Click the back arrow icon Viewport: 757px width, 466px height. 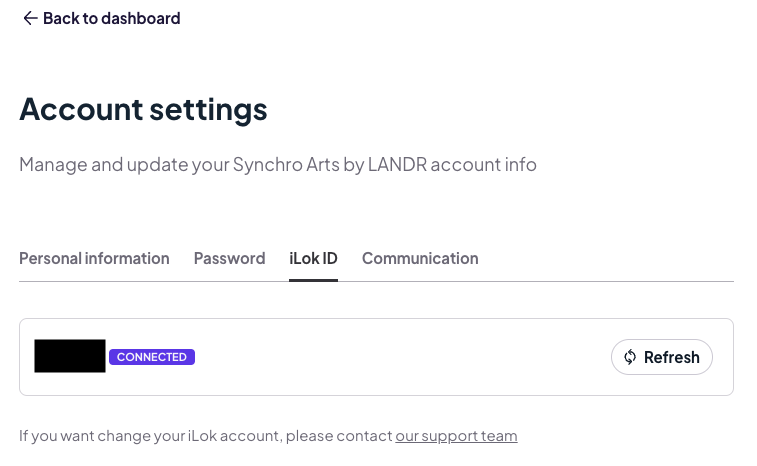click(x=30, y=18)
